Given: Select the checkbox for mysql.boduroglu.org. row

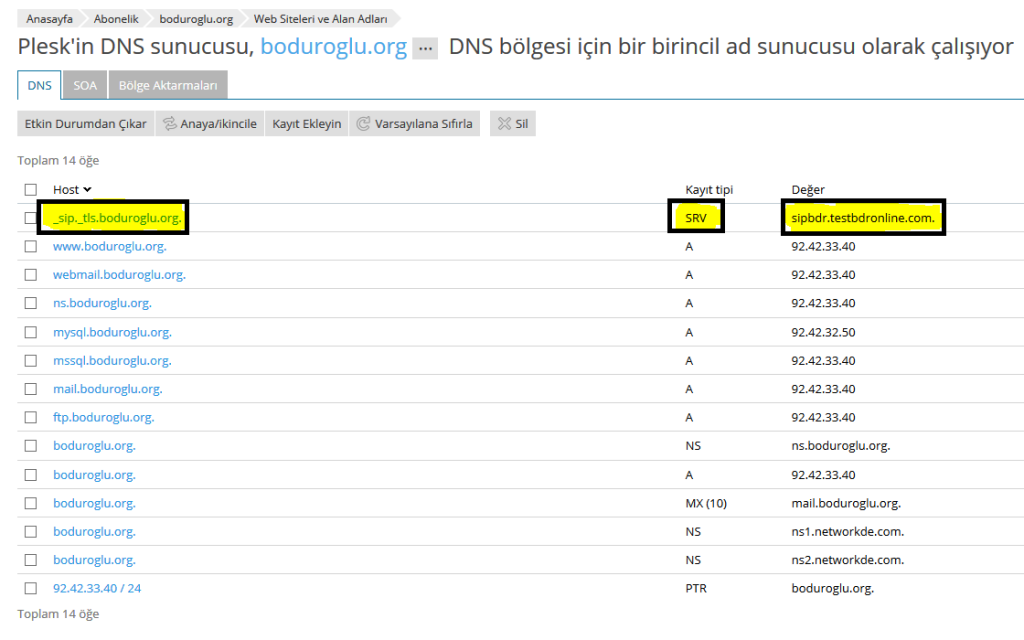Looking at the screenshot, I should (x=31, y=332).
